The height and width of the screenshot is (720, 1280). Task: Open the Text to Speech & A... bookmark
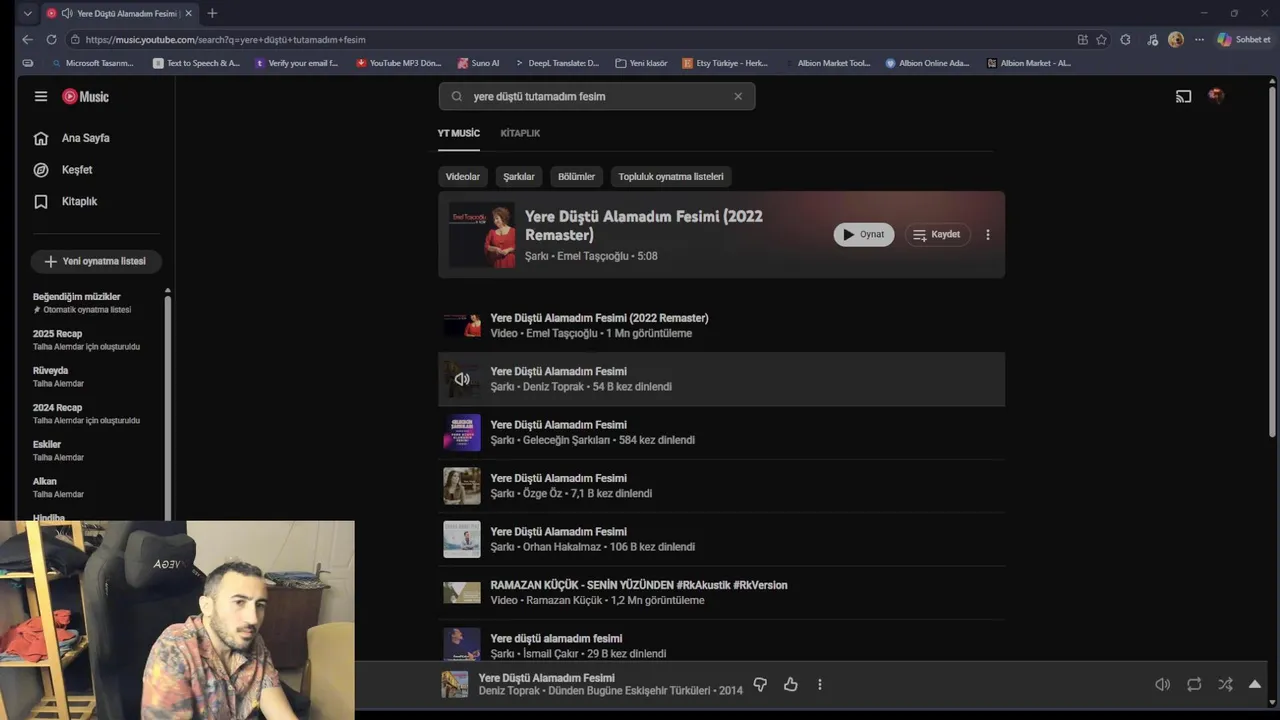tap(196, 63)
